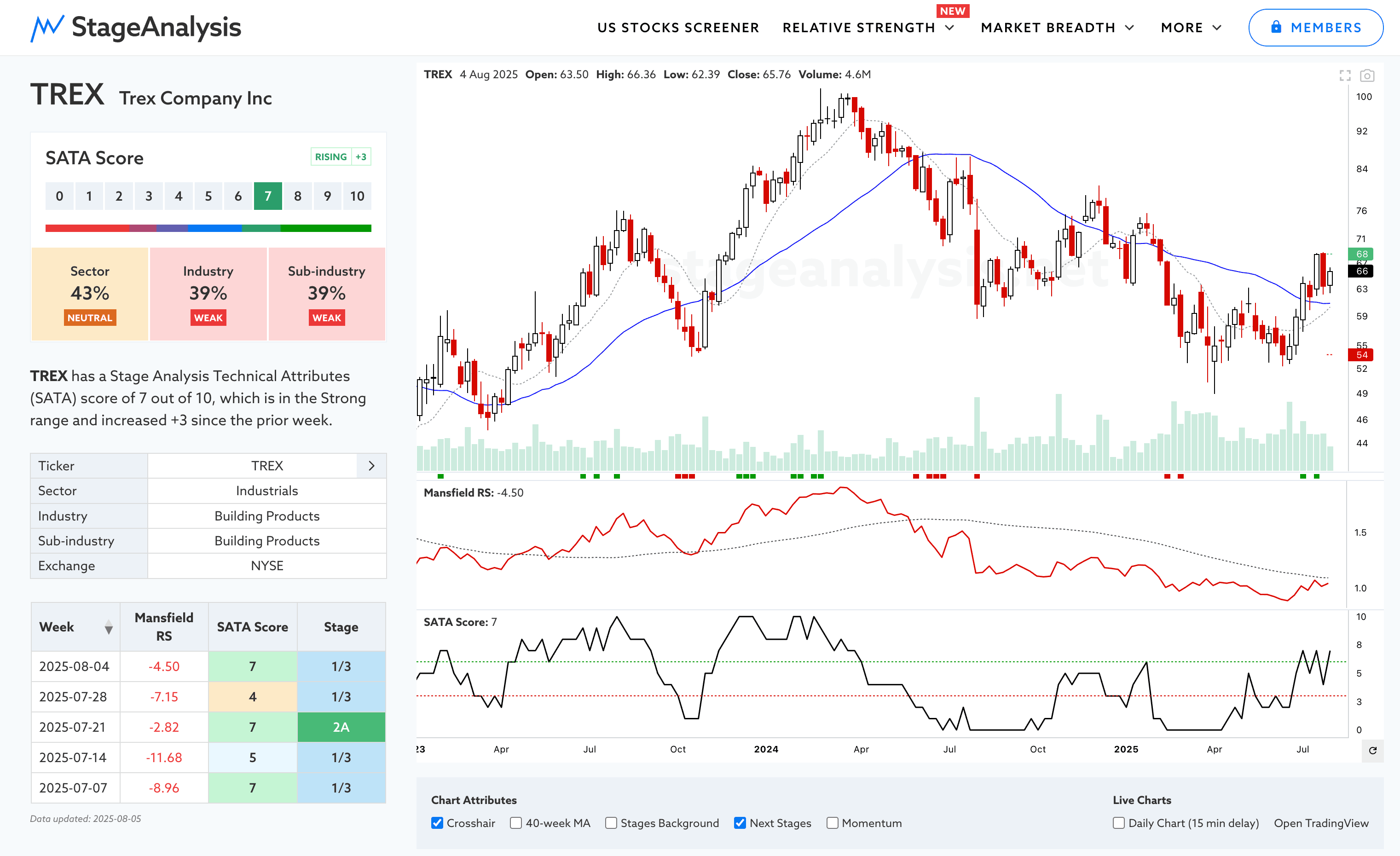
Task: Click the Data updated 2025-08-05 note
Action: tap(85, 819)
